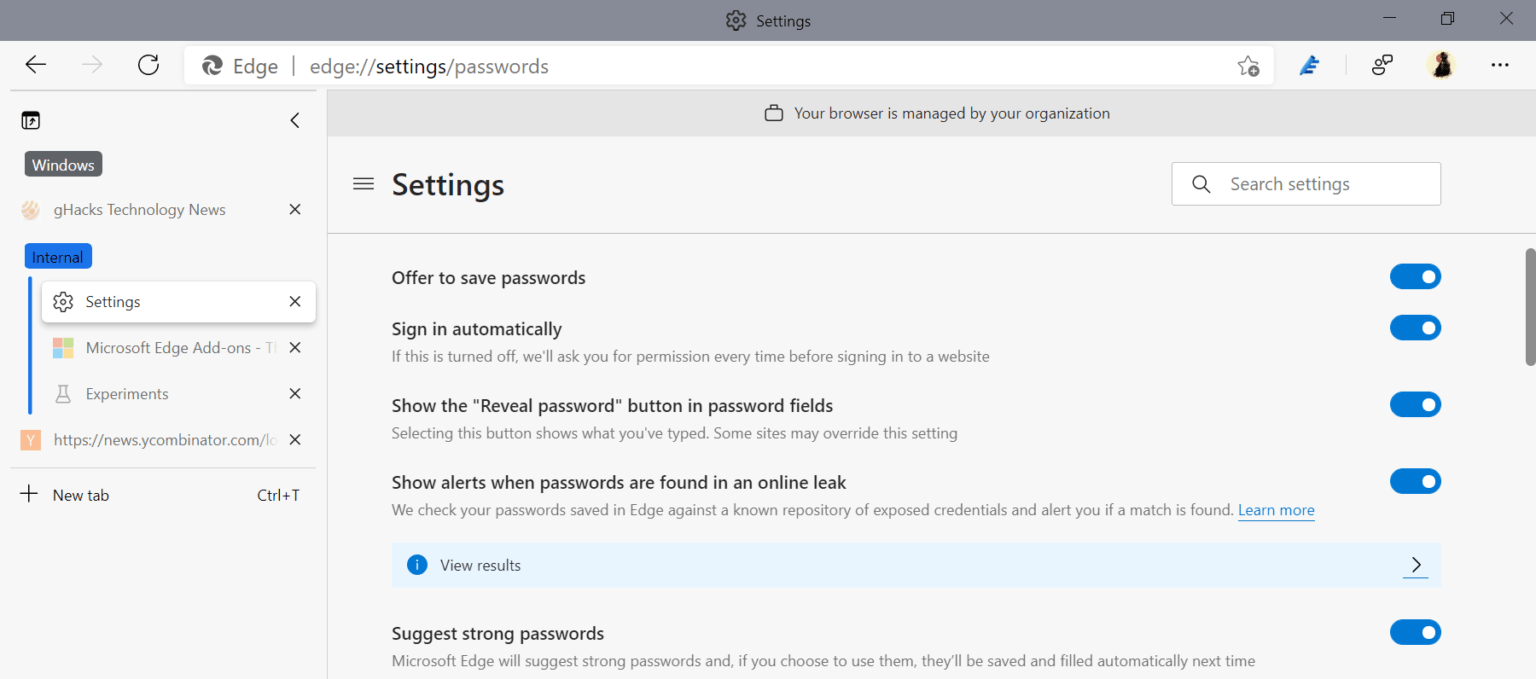
Task: Turn off Sign in automatically
Action: tap(1415, 327)
